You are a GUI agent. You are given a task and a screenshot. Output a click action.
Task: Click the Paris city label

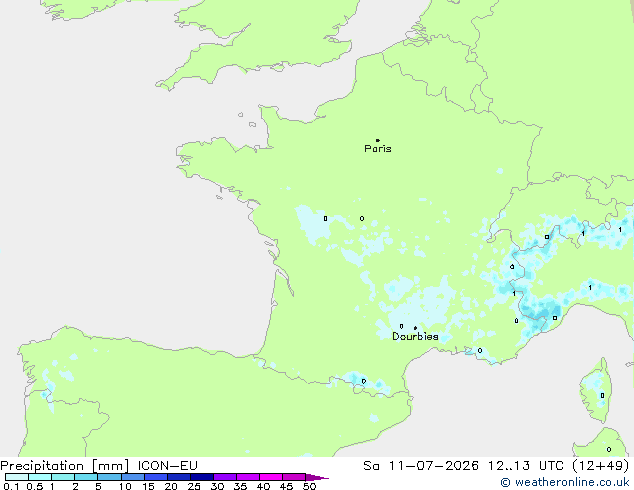click(x=378, y=149)
